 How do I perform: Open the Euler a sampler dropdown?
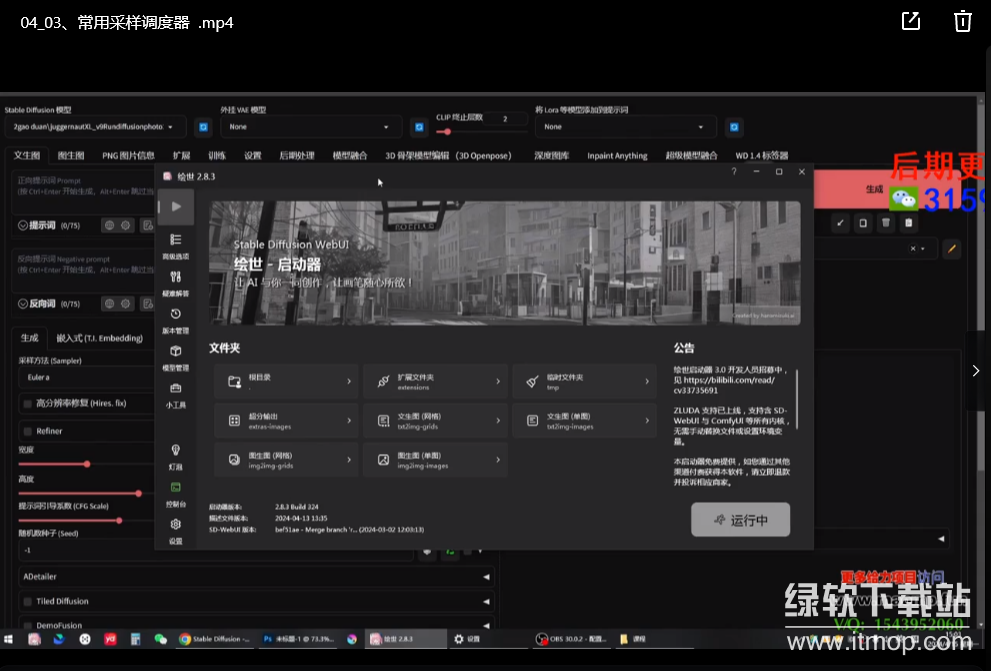click(x=60, y=377)
